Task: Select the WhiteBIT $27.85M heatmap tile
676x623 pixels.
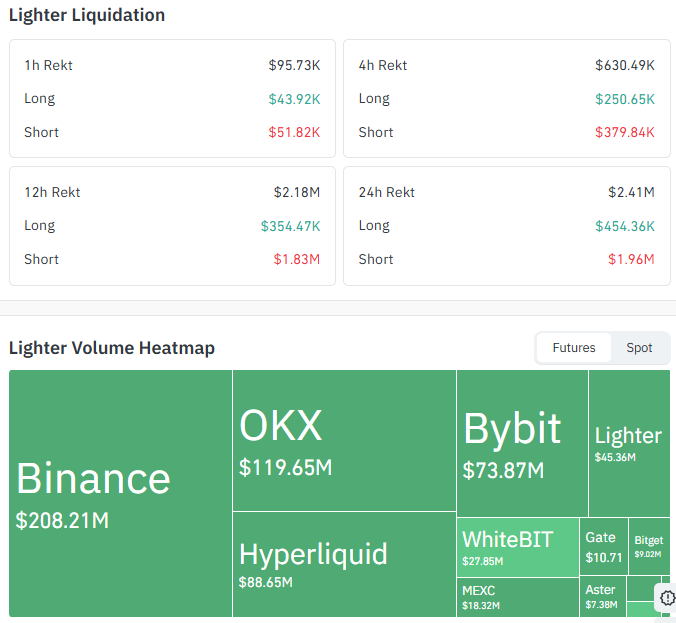Action: tap(518, 547)
